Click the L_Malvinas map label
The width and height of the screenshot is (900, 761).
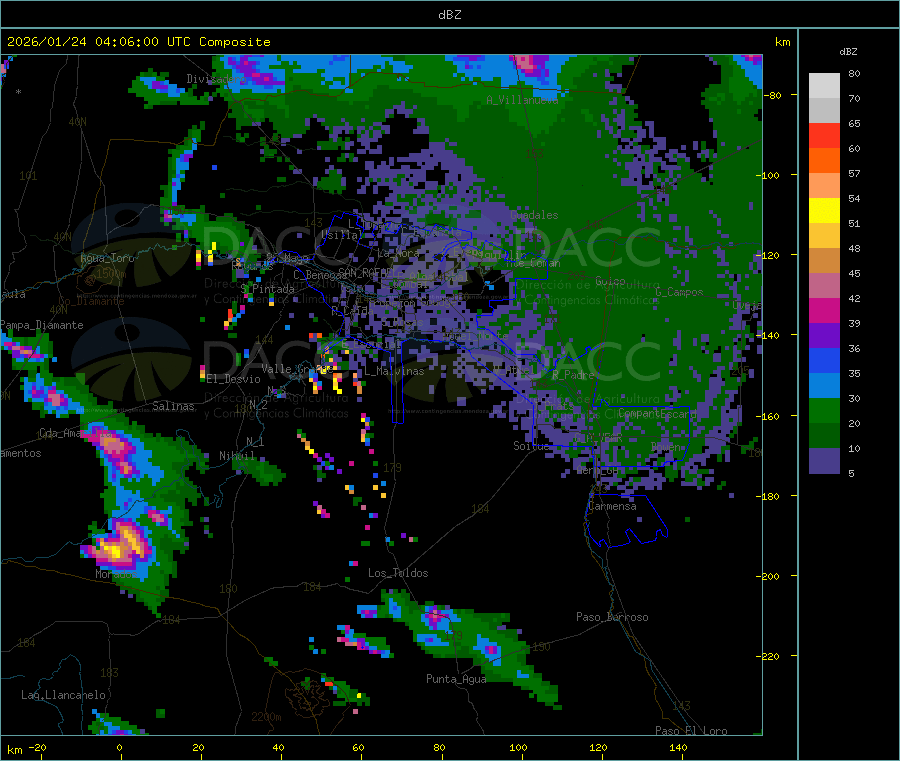394,371
